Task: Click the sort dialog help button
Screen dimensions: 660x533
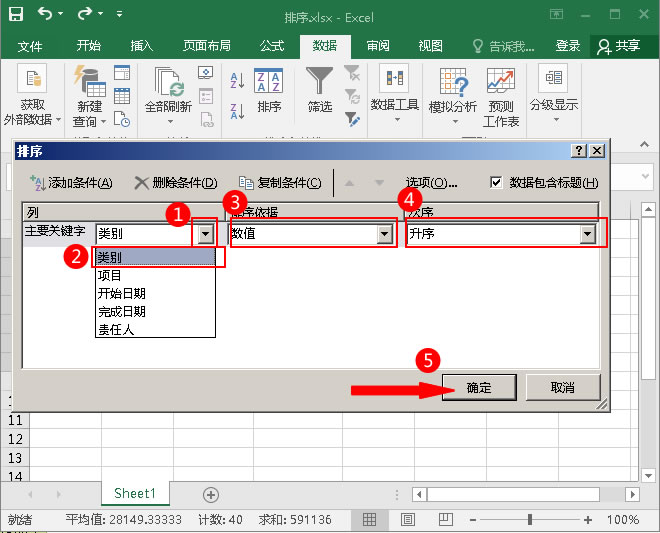Action: click(579, 151)
